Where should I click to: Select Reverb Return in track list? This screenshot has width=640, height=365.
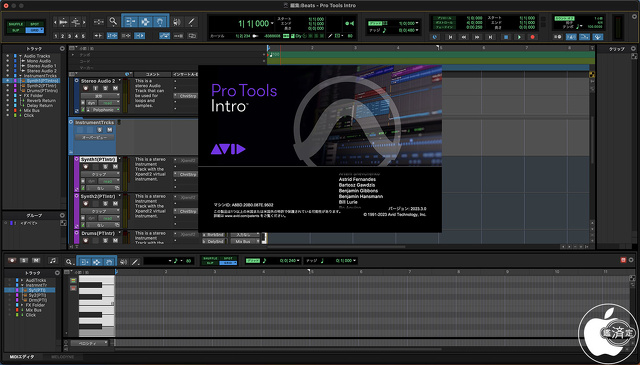click(41, 100)
